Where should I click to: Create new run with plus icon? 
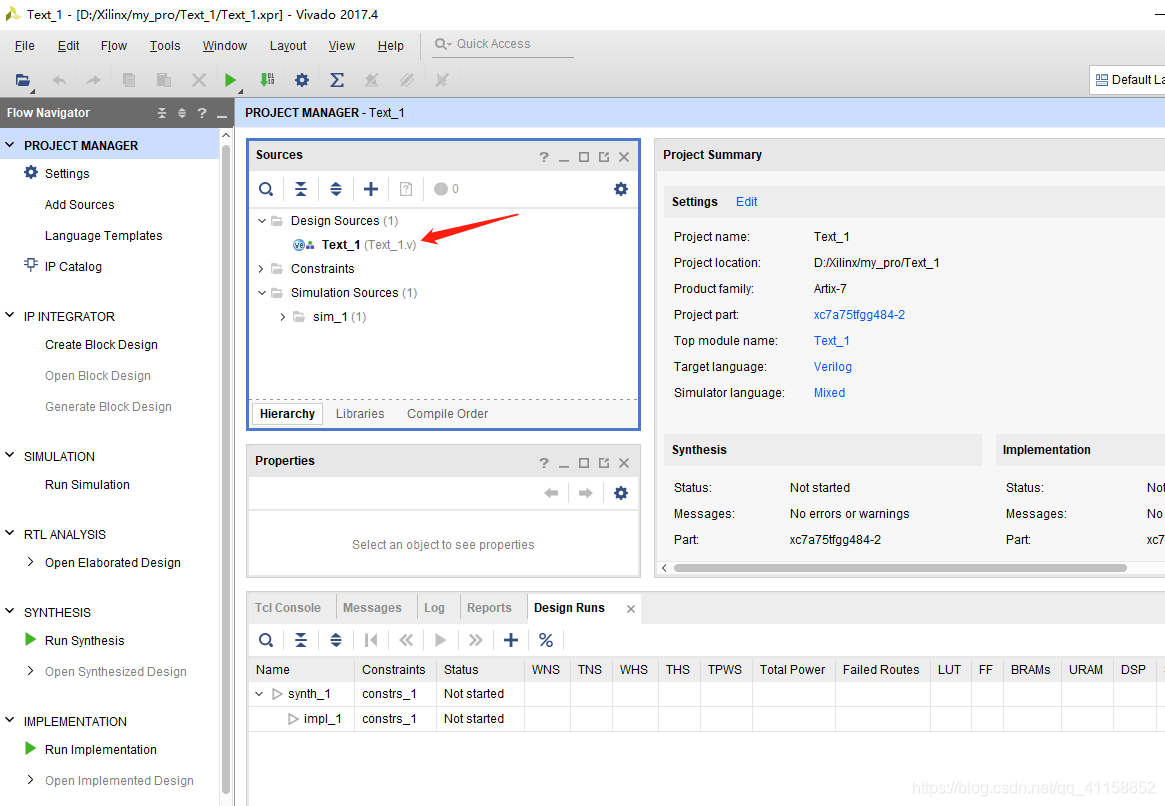tap(510, 640)
